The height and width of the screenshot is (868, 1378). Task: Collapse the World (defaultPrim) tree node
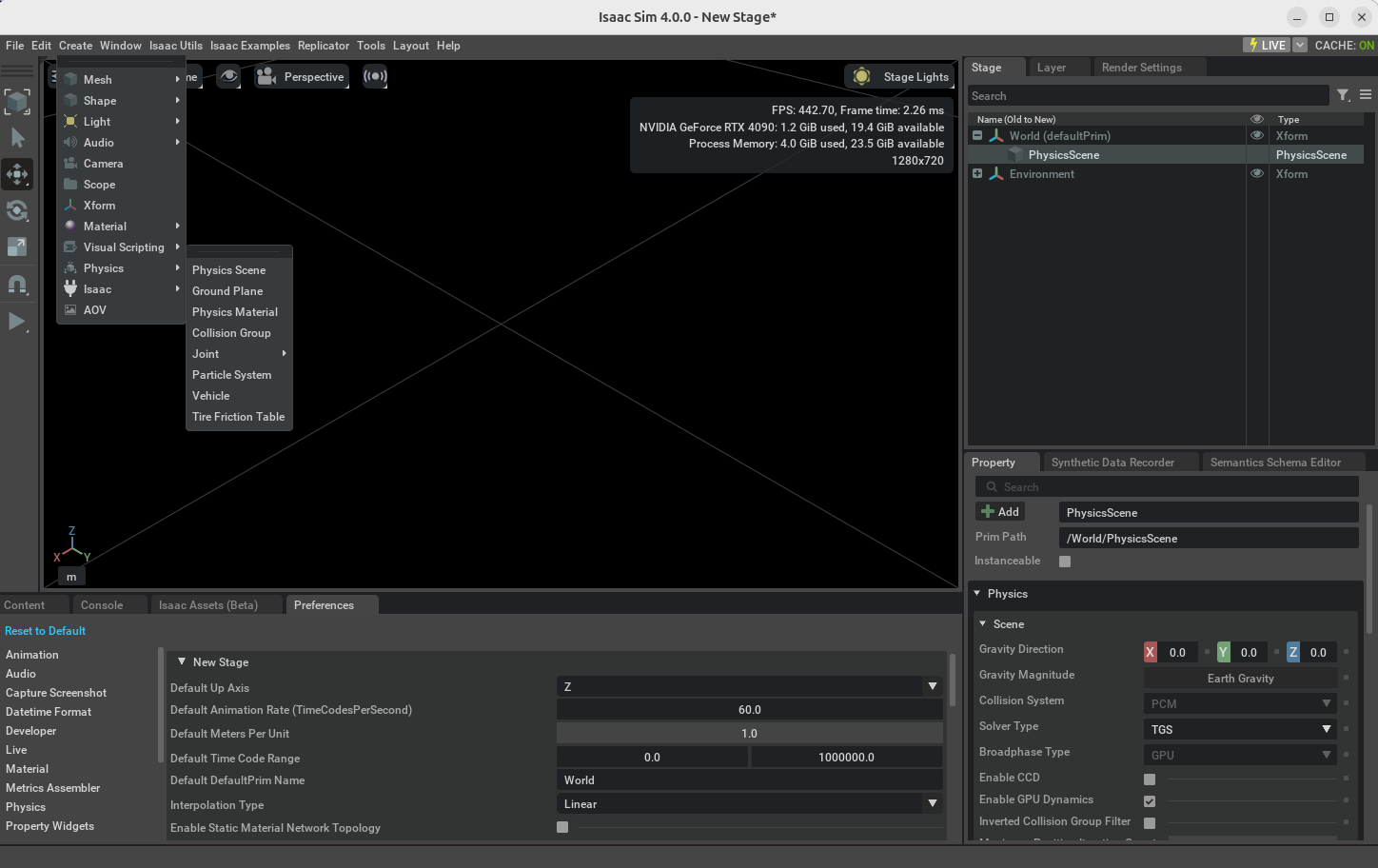977,136
